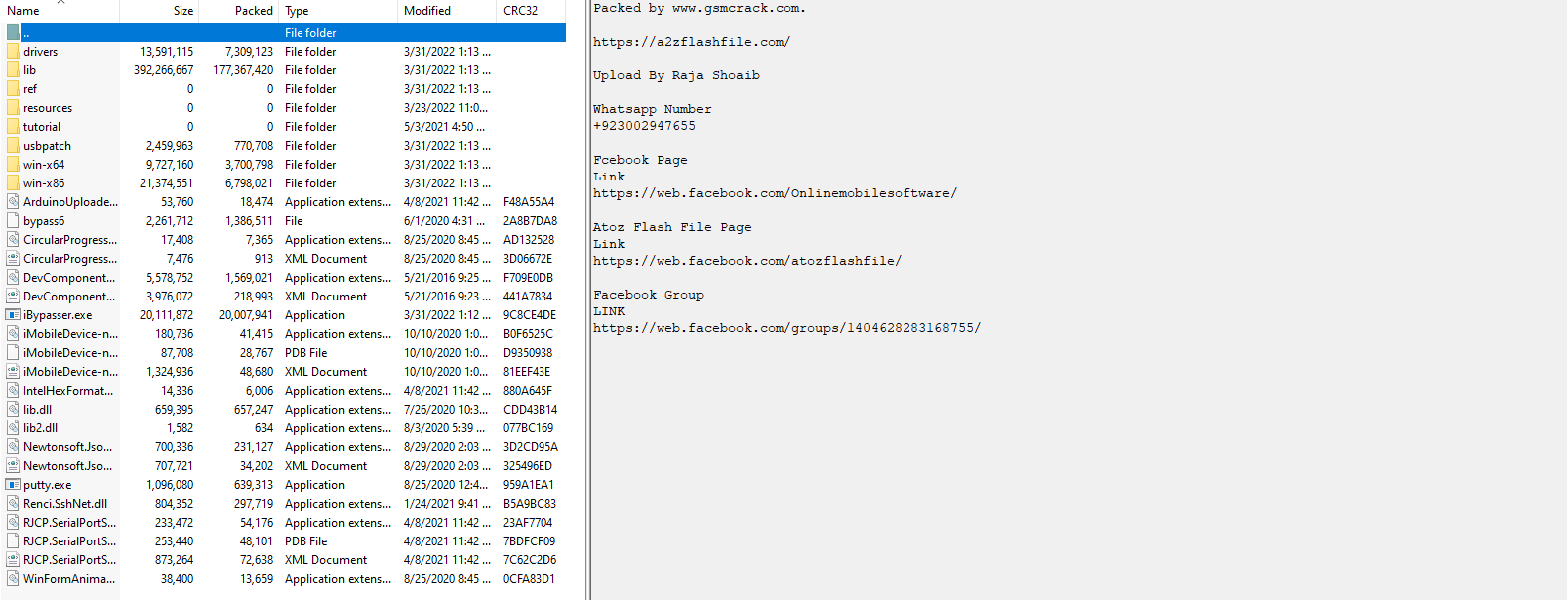1568x600 pixels.
Task: Click the divider between file list and comment
Action: tap(588, 298)
